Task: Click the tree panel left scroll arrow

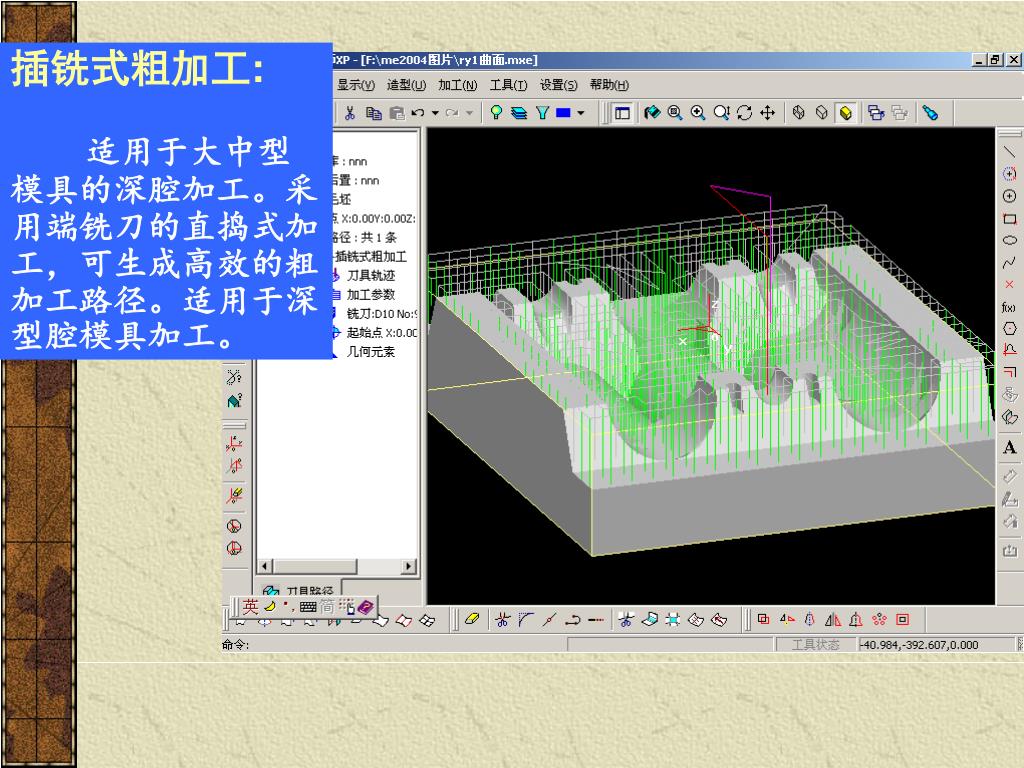Action: [x=264, y=566]
